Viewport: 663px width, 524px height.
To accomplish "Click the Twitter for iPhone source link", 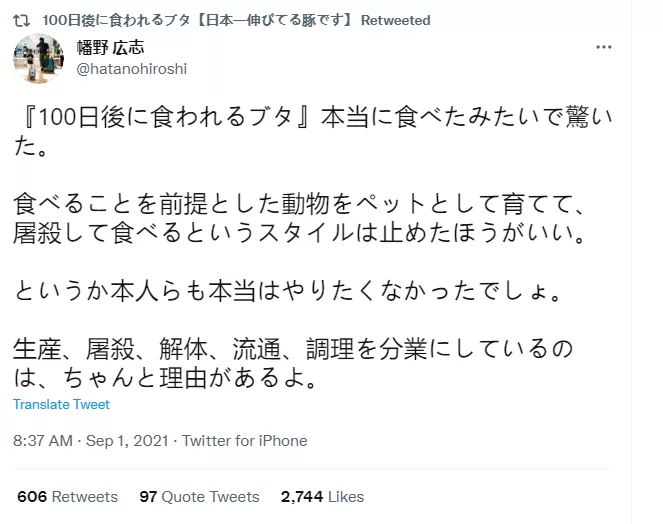I will (x=244, y=440).
